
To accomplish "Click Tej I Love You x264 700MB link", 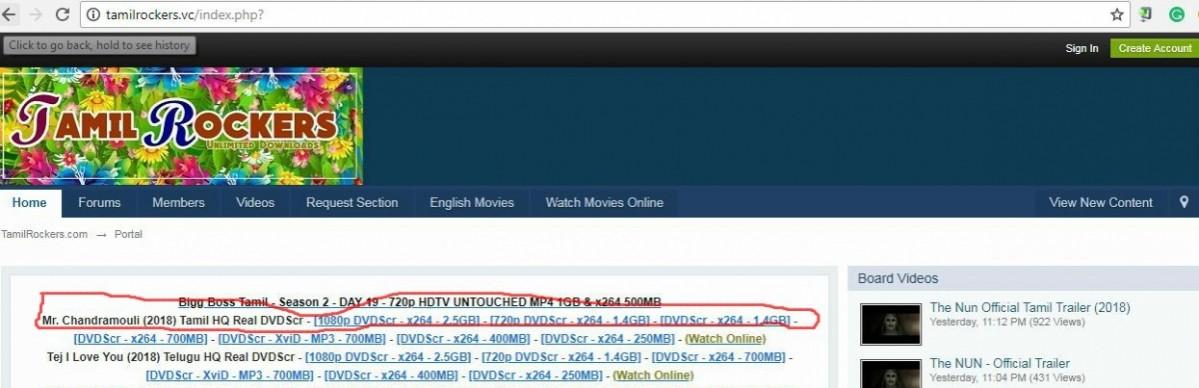I will pyautogui.click(x=718, y=357).
